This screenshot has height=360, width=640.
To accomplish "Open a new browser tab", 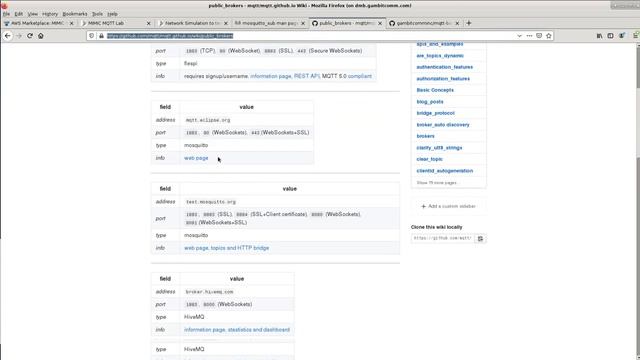I will click(x=469, y=23).
